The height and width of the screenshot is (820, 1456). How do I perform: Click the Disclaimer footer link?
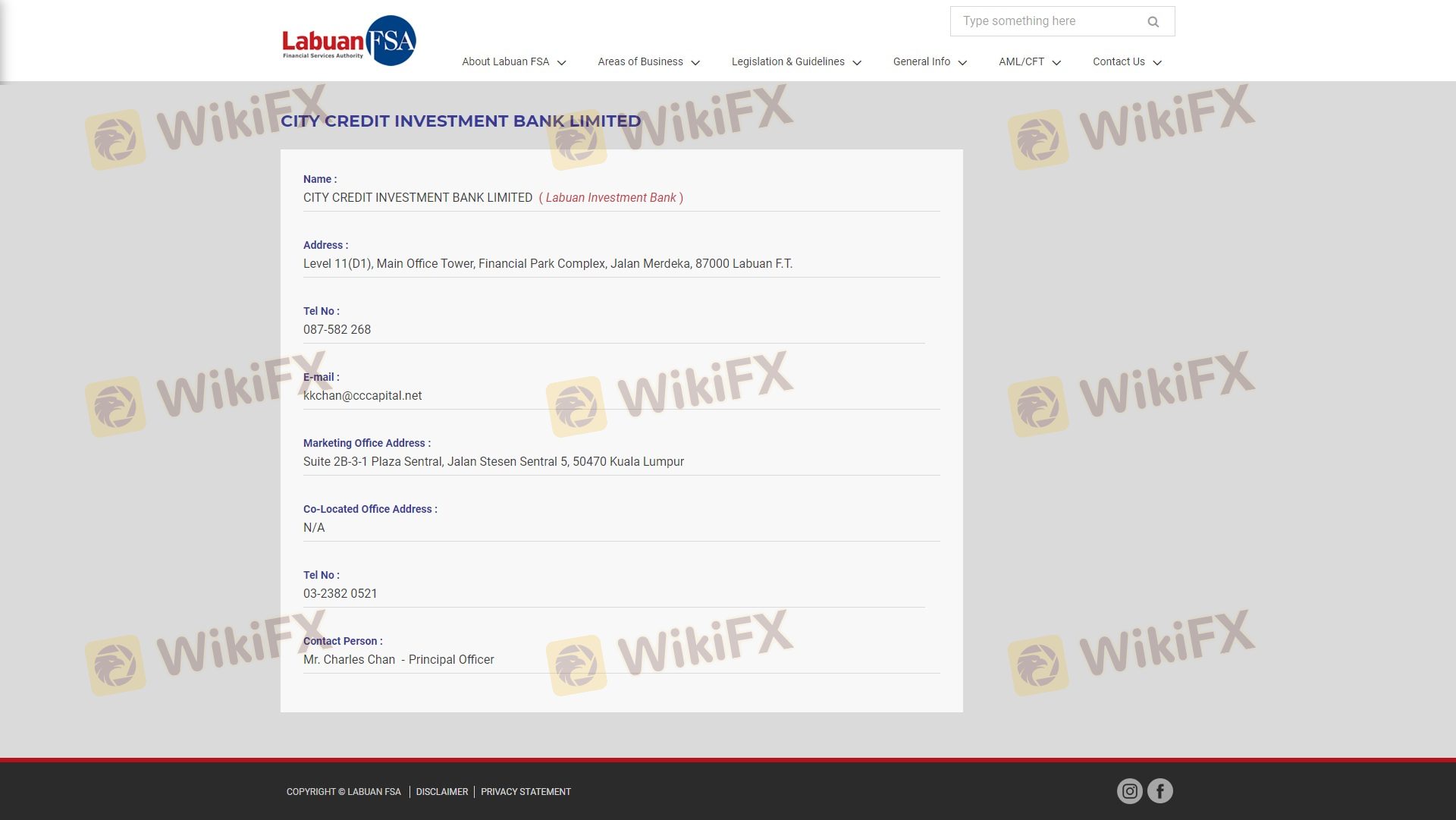(x=442, y=792)
